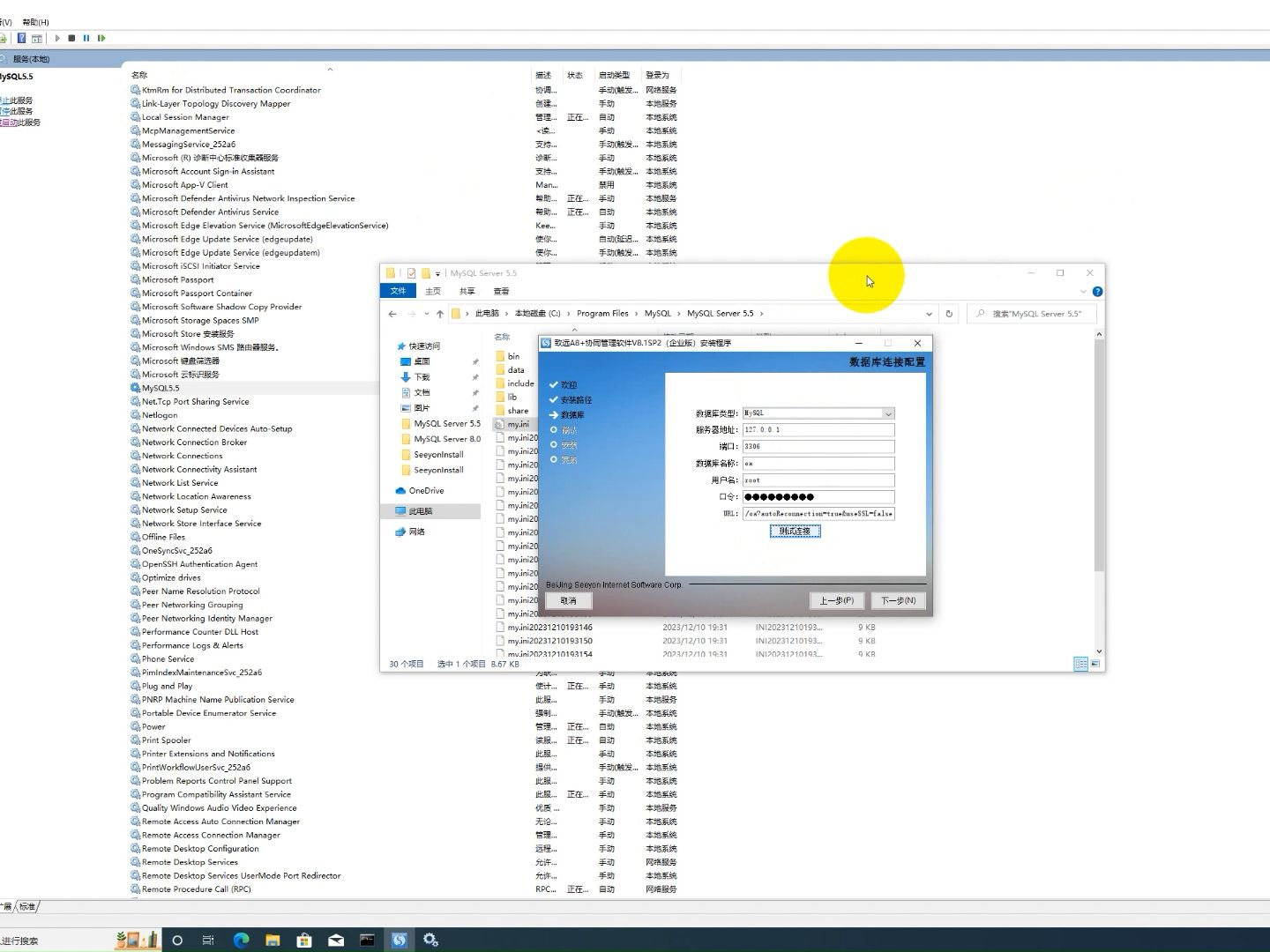1270x952 pixels.
Task: Open the 文件 menu in Explorer
Action: (x=399, y=291)
